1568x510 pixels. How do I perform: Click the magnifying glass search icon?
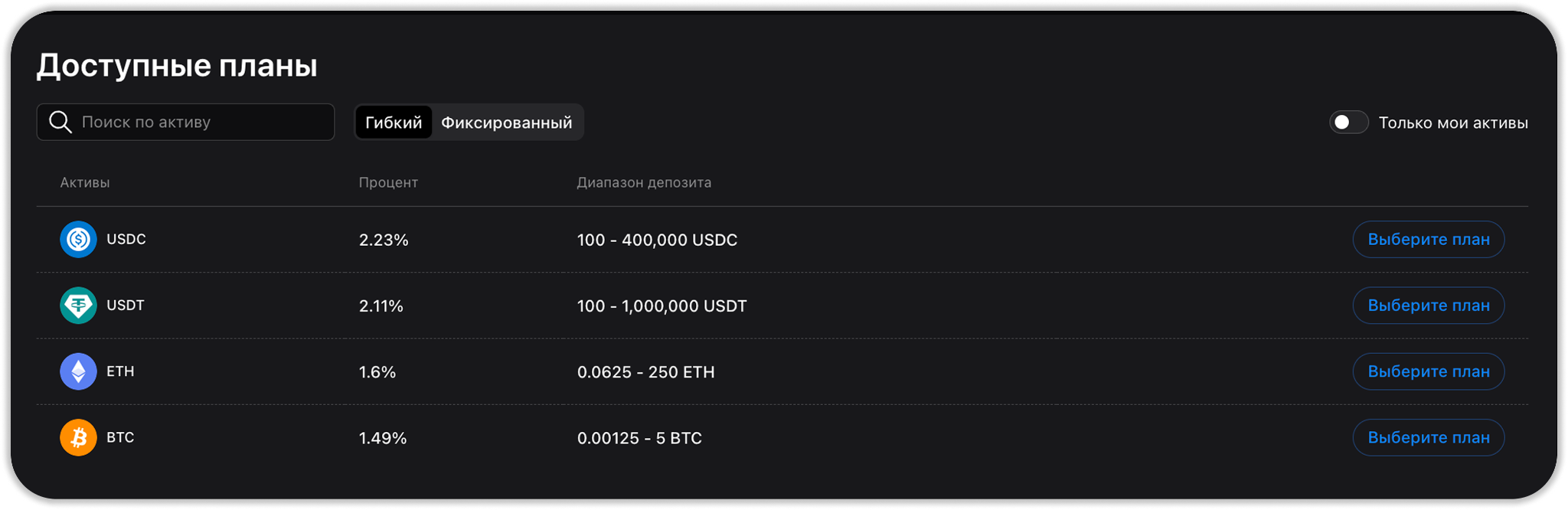click(60, 123)
